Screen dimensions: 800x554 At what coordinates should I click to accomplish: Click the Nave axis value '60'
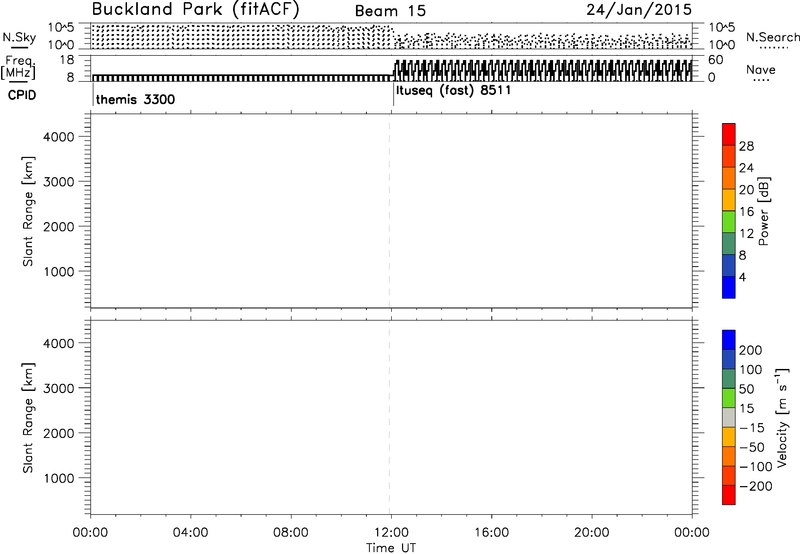click(716, 60)
